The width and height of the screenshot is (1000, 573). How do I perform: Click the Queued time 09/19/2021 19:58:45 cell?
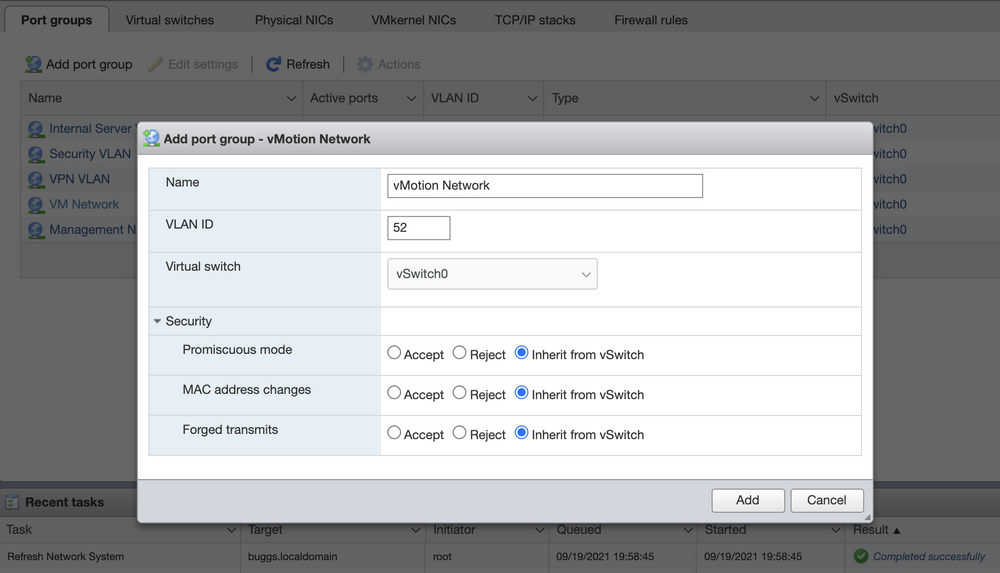(605, 556)
